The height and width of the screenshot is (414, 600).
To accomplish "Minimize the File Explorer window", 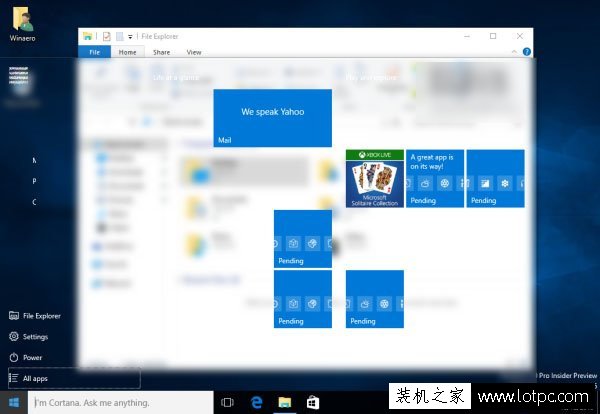I will (467, 36).
